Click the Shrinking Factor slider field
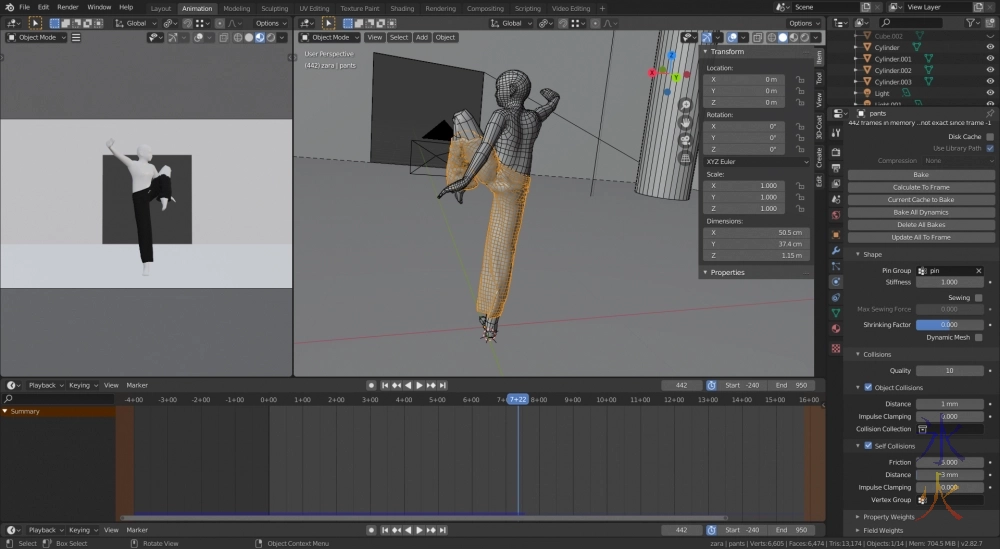This screenshot has height=549, width=1000. [949, 324]
